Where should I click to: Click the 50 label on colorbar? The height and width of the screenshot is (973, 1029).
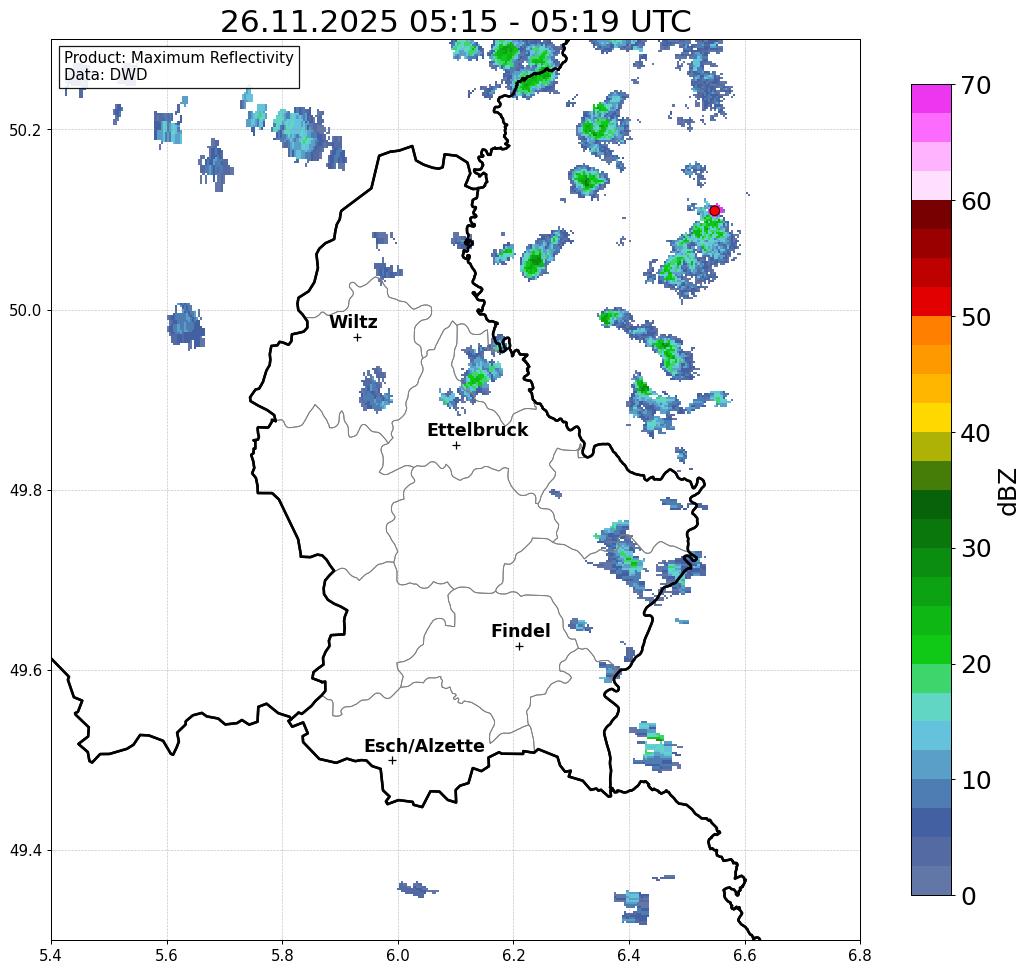click(x=976, y=318)
